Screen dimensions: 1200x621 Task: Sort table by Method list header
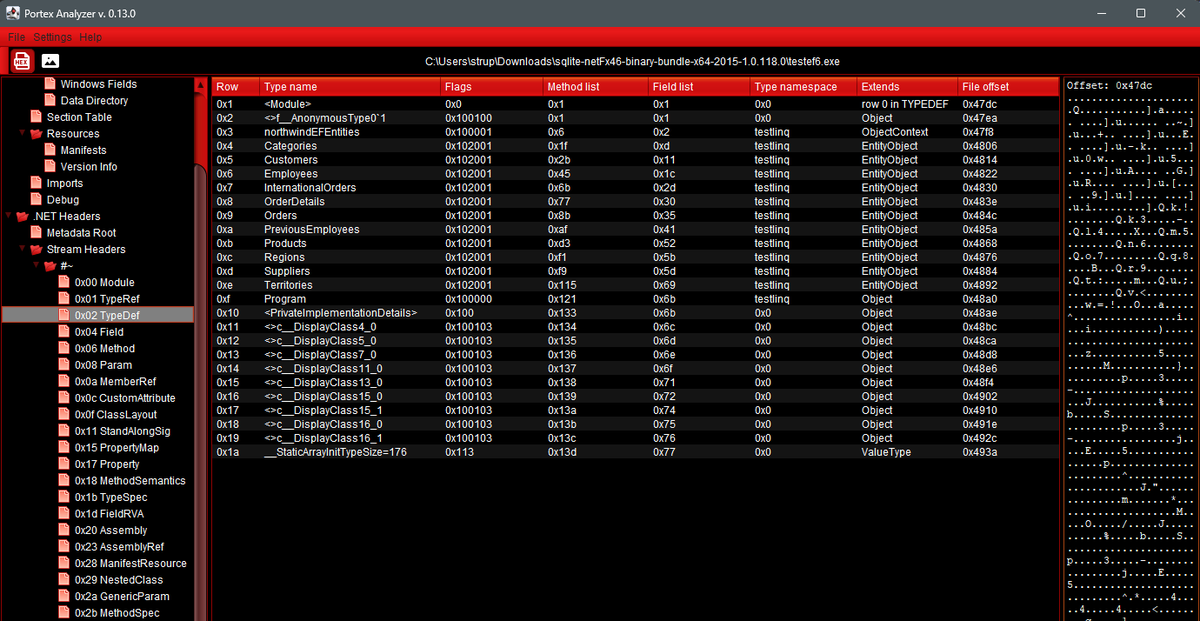click(x=595, y=87)
